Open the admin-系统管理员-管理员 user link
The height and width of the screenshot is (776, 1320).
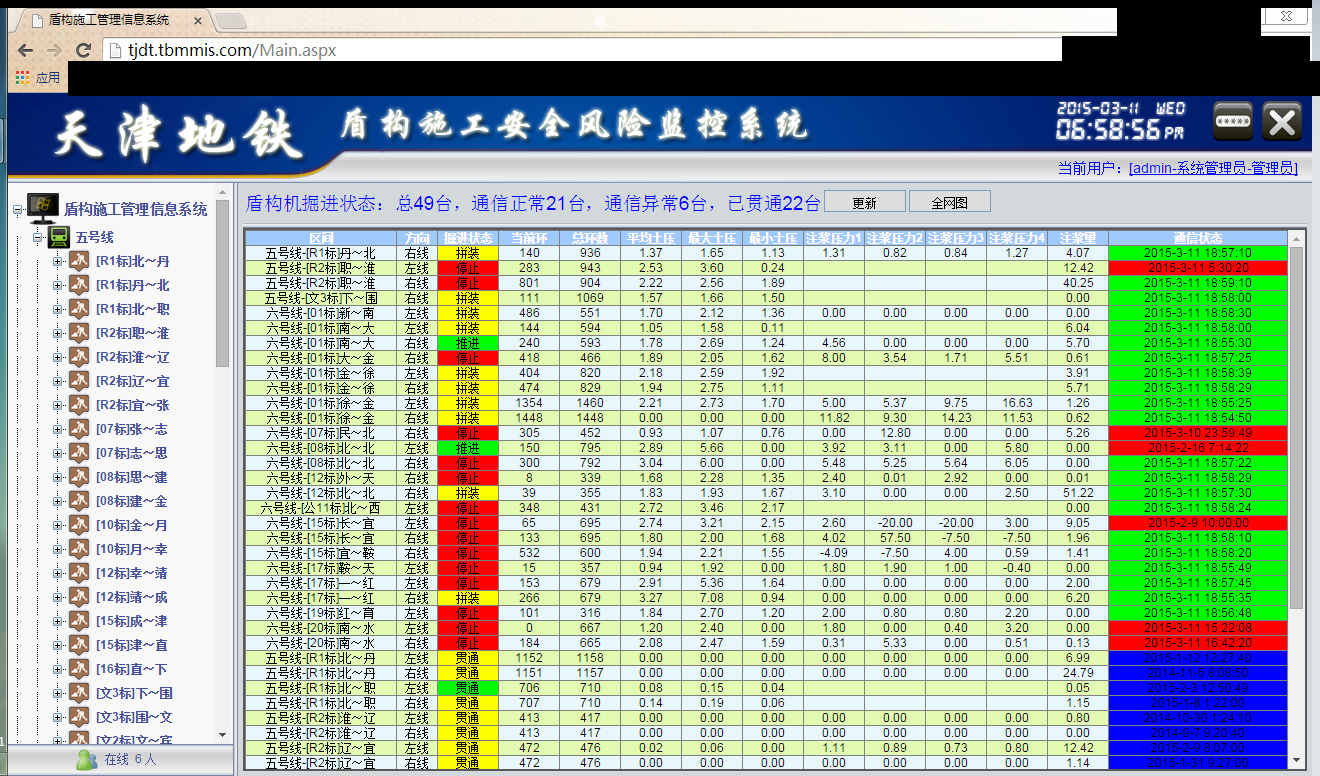(x=1213, y=169)
